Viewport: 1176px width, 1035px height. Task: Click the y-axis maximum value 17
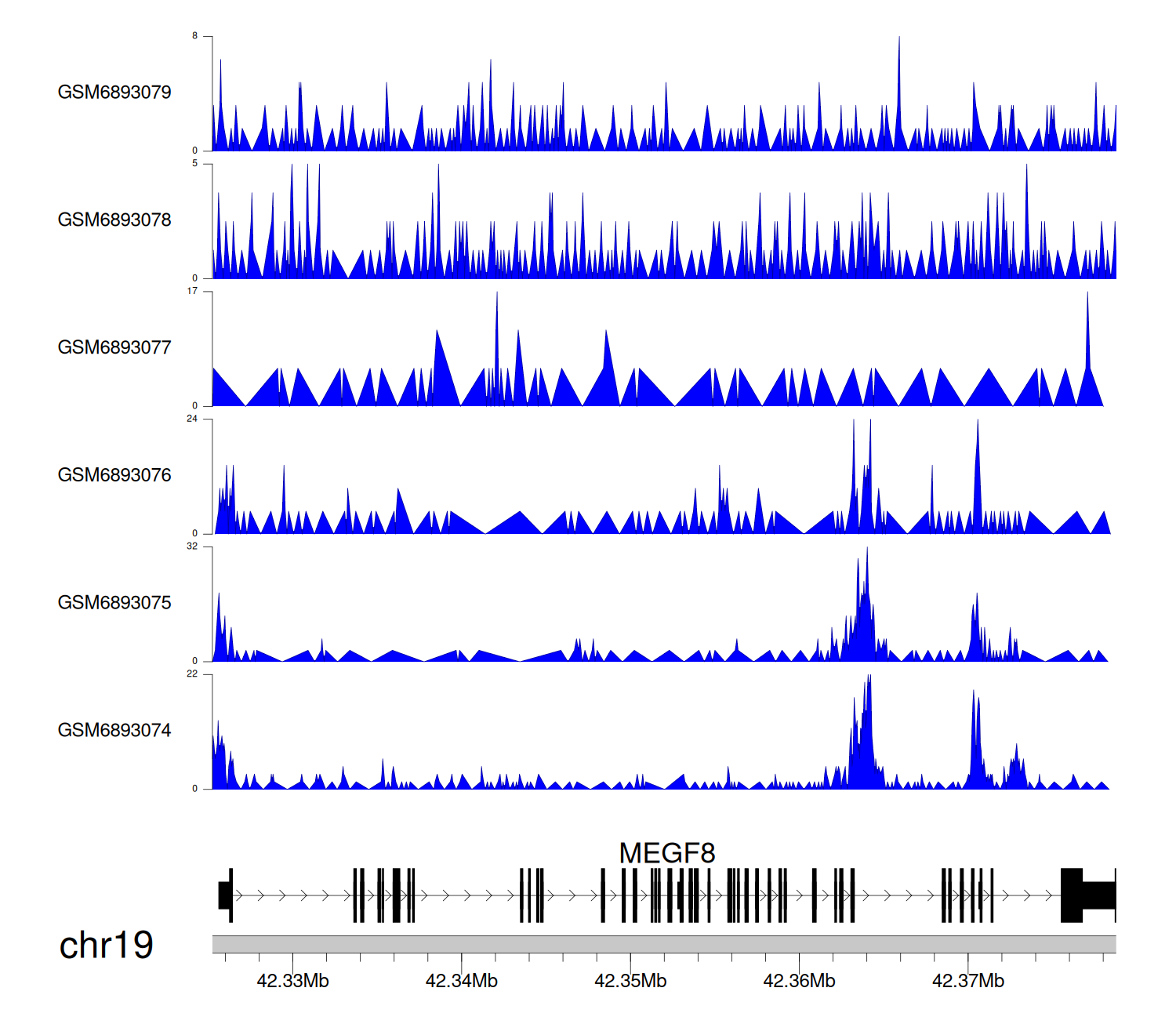point(192,291)
